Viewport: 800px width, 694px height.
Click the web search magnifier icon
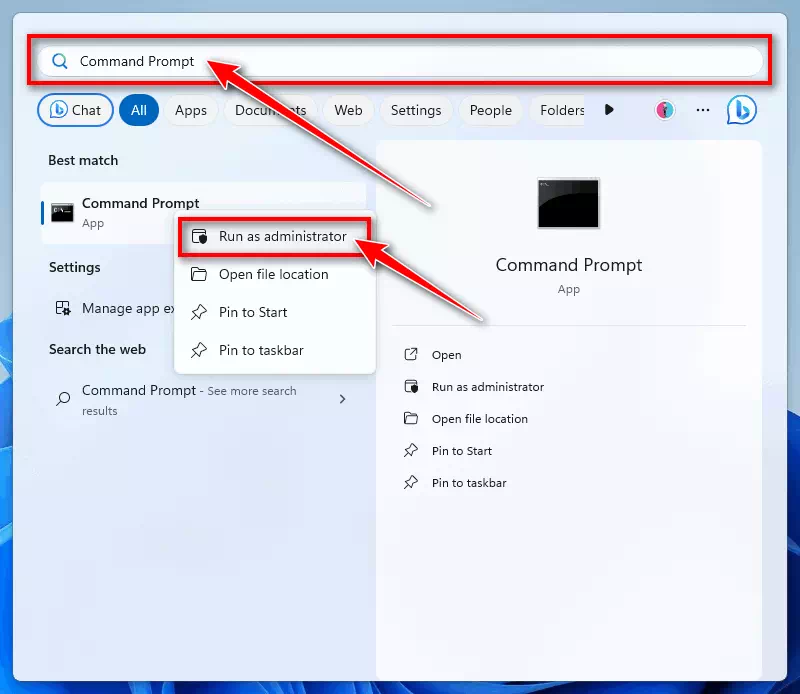coord(63,399)
